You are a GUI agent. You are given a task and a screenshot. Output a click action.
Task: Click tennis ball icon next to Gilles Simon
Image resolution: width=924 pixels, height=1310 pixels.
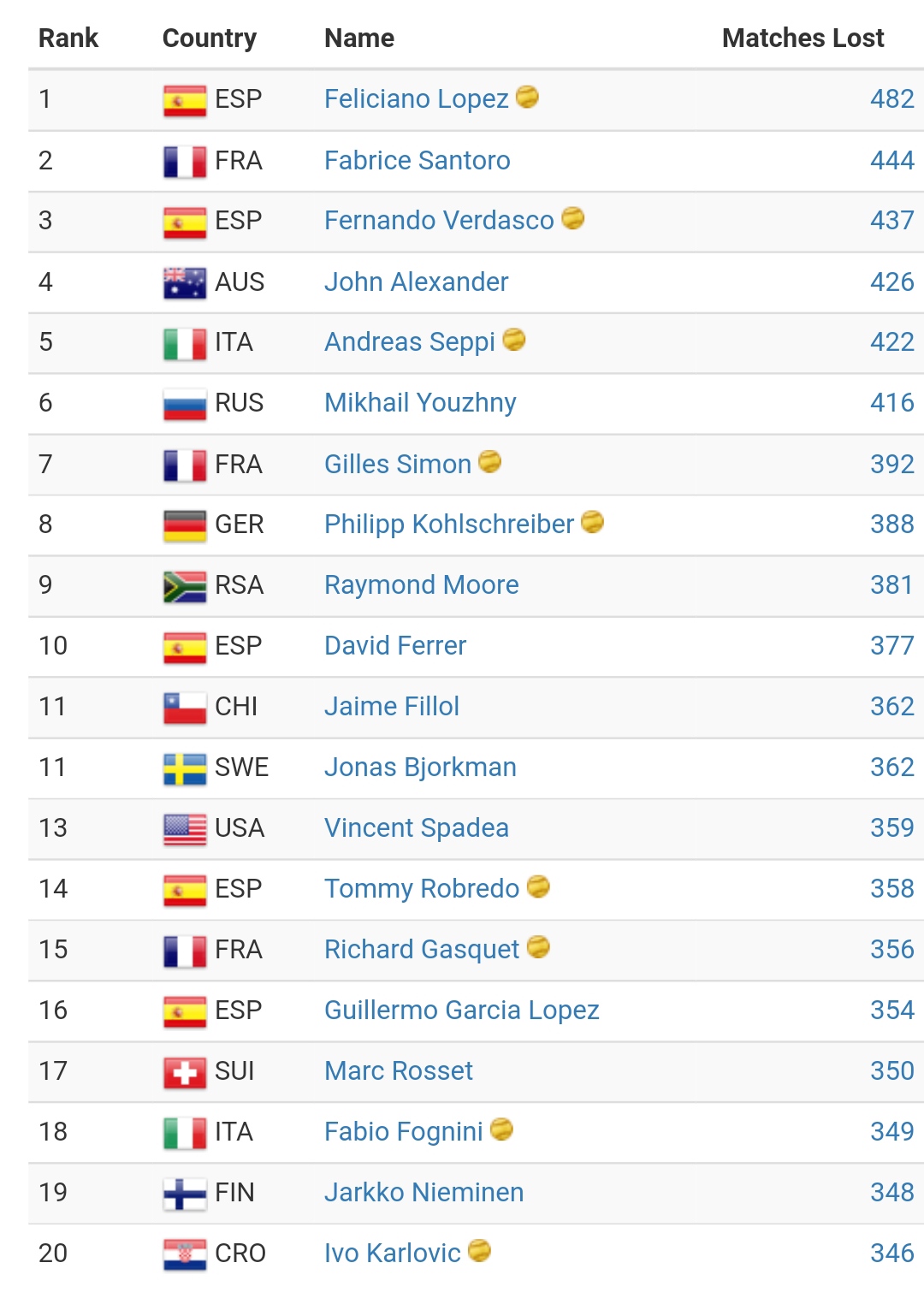point(490,462)
